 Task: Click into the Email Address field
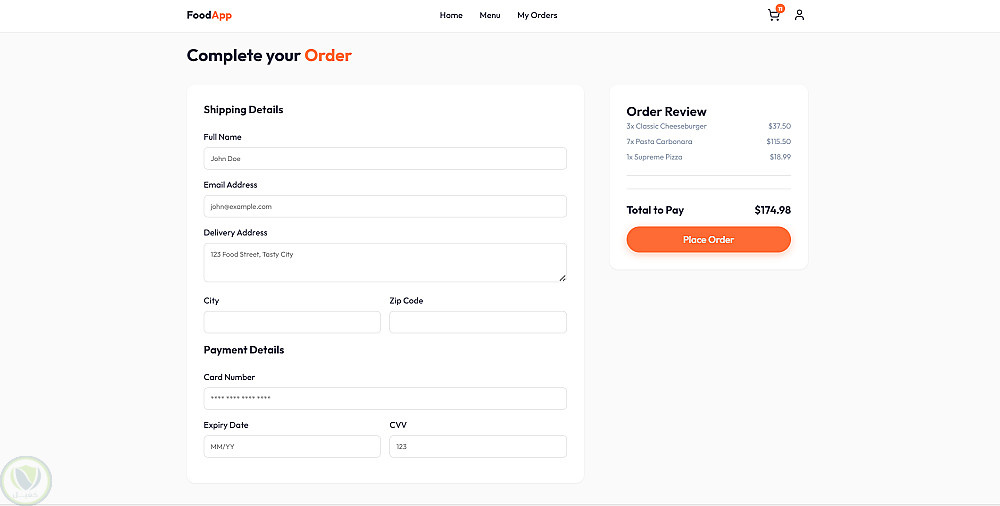click(385, 206)
